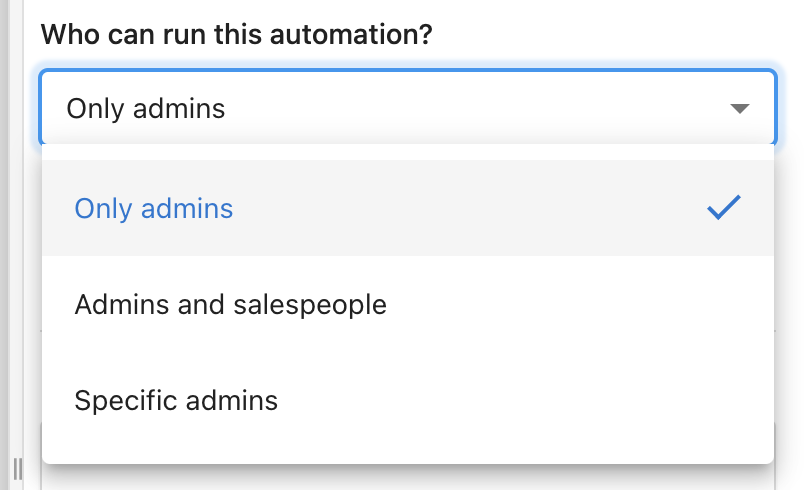Click the "Only admins" text in the closed select
The image size is (804, 490).
146,109
